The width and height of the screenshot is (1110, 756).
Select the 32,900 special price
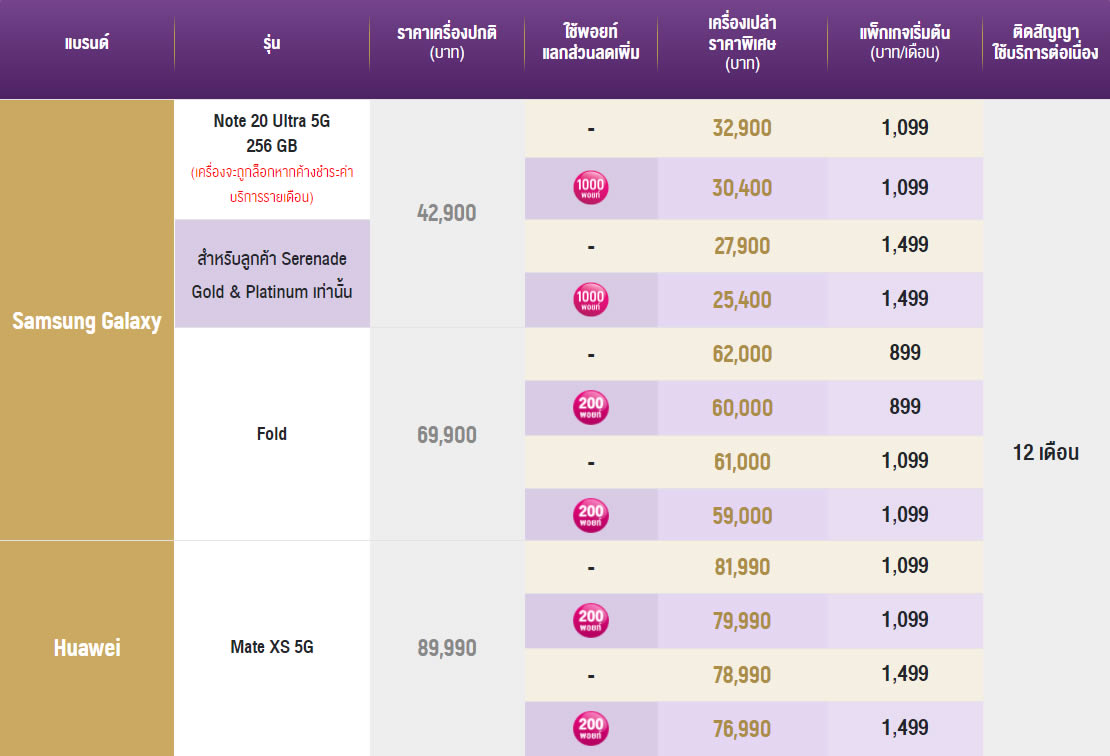point(742,128)
